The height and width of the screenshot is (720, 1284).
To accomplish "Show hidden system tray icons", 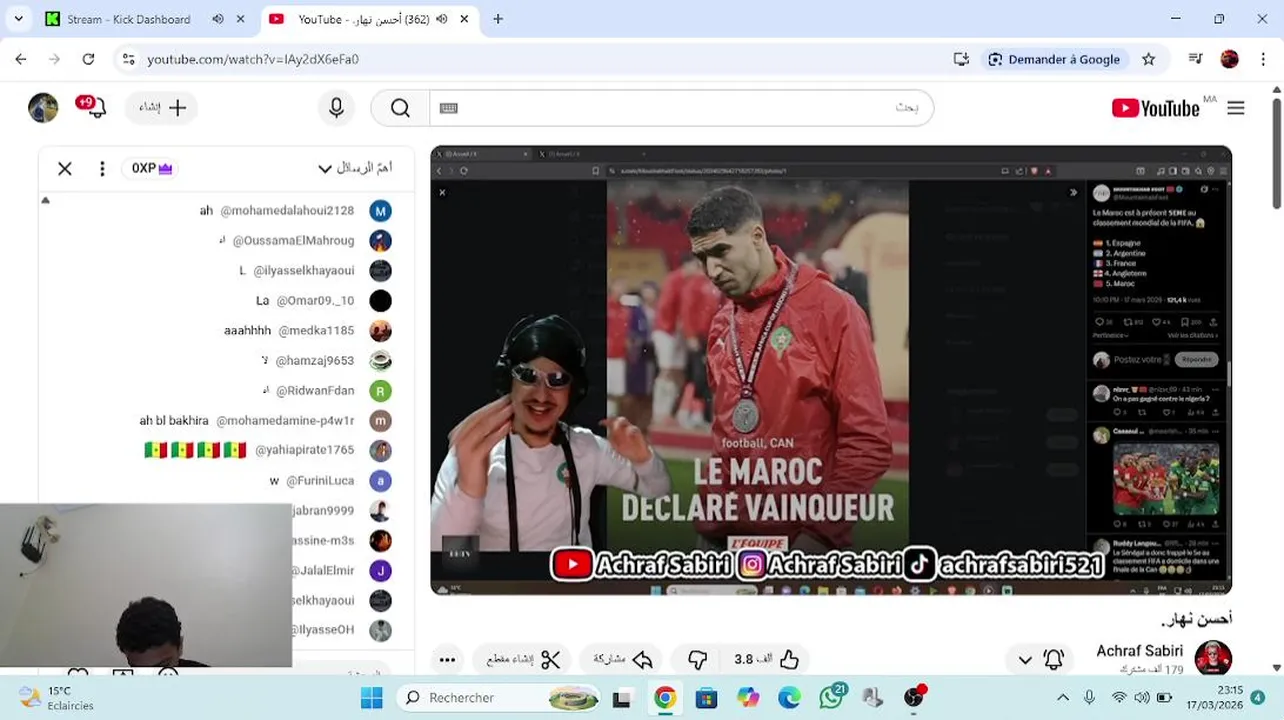I will click(1063, 697).
